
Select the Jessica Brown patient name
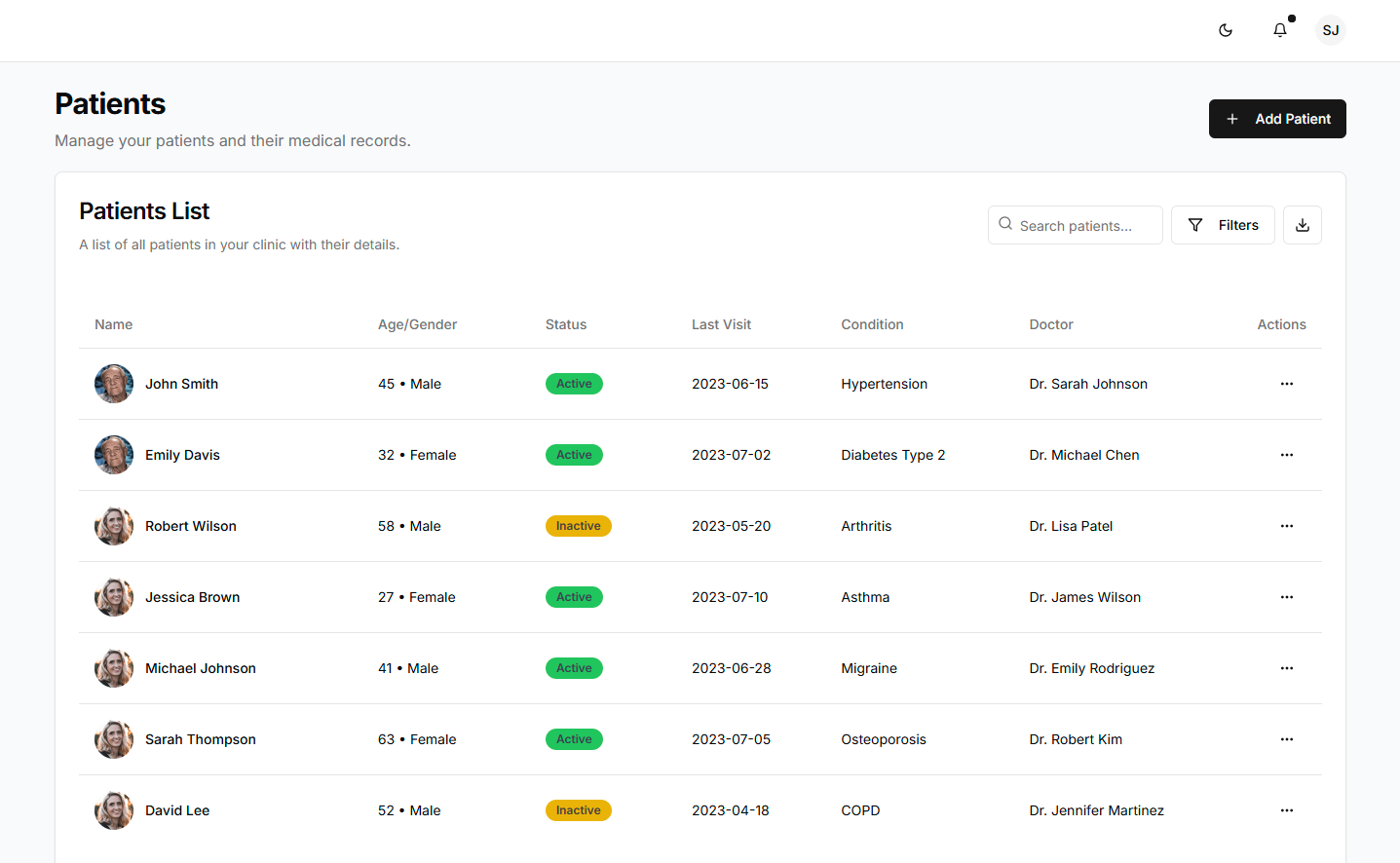pyautogui.click(x=192, y=597)
